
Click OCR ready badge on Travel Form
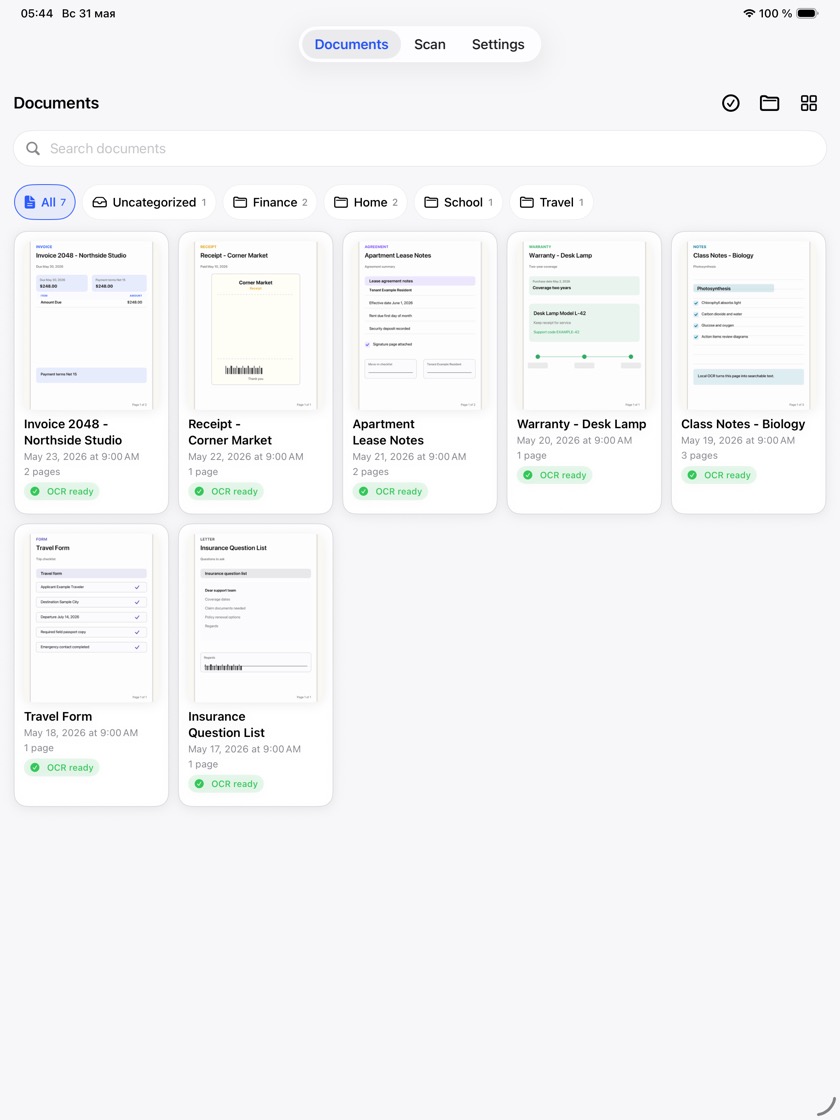(x=62, y=768)
